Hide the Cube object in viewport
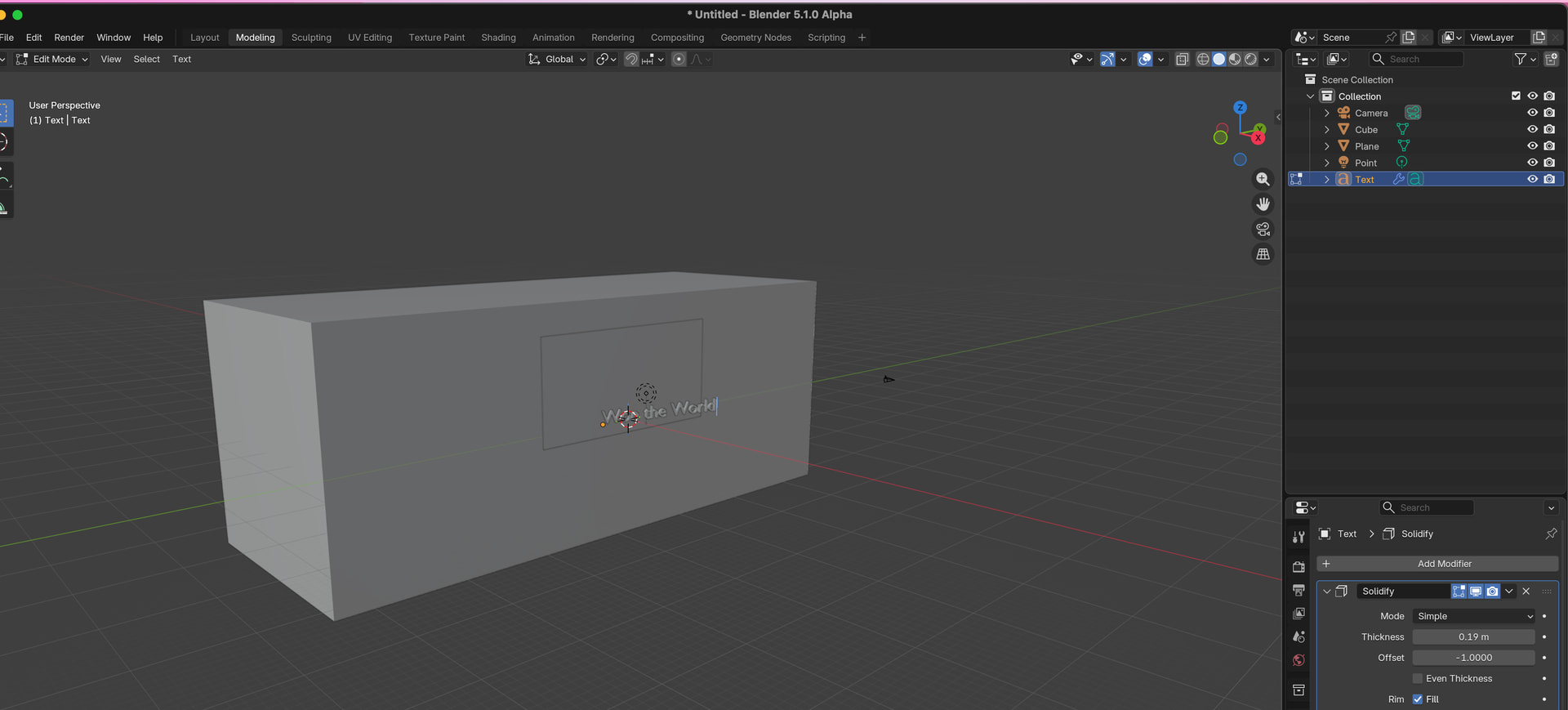Image resolution: width=1568 pixels, height=710 pixels. point(1532,130)
